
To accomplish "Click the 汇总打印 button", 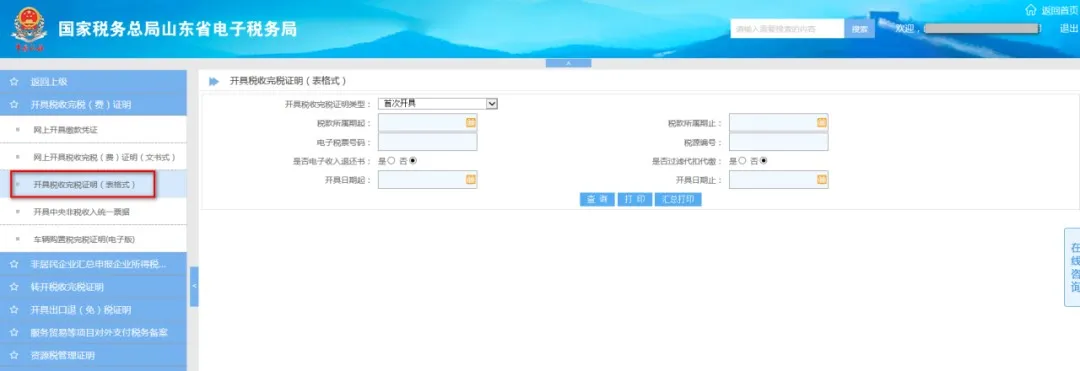I will tap(678, 200).
